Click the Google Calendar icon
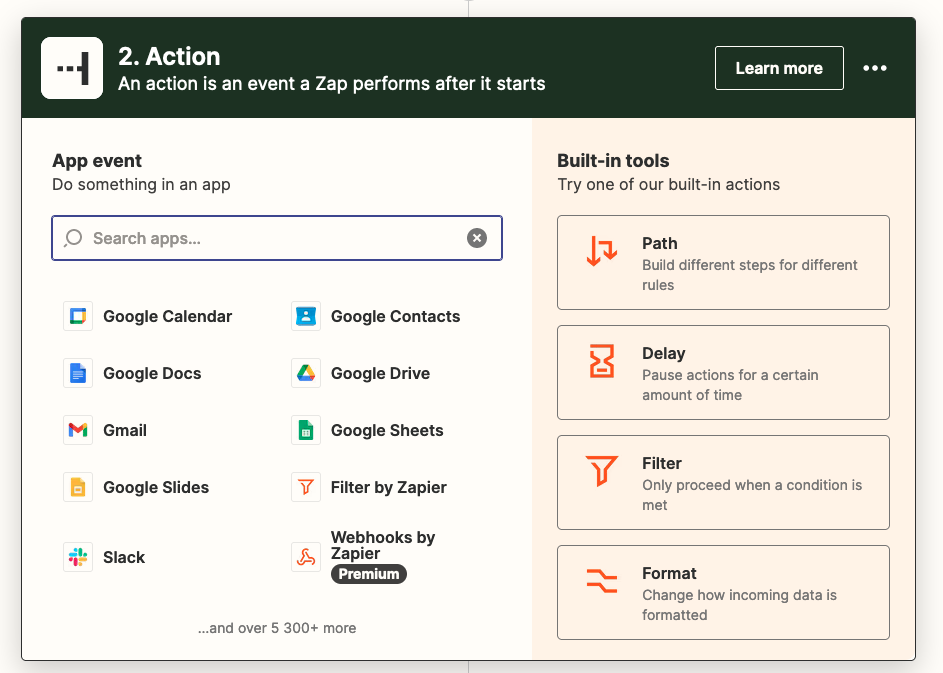 78,317
